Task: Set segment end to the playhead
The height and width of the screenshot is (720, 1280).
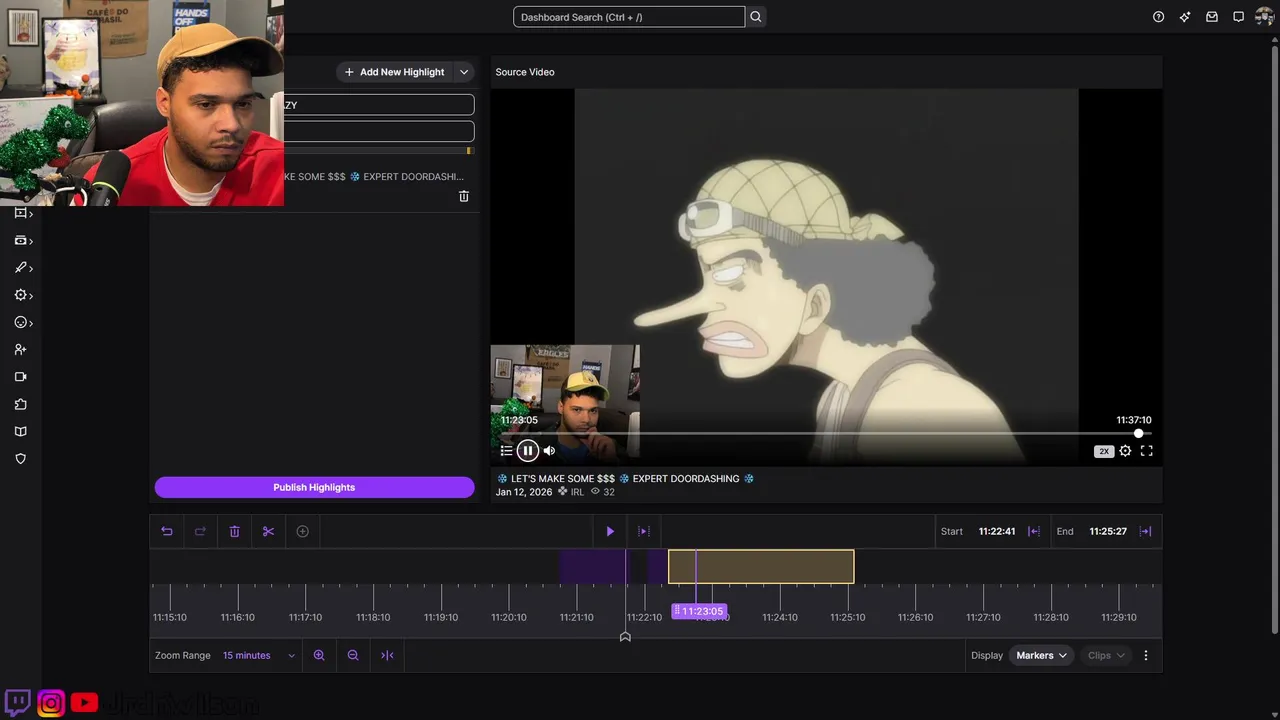Action: point(1146,531)
